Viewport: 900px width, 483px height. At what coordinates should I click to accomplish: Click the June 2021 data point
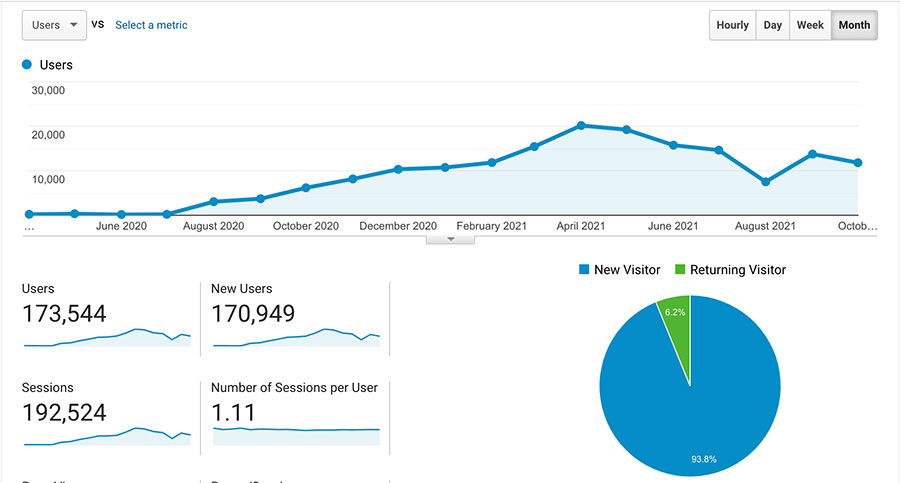(x=673, y=145)
